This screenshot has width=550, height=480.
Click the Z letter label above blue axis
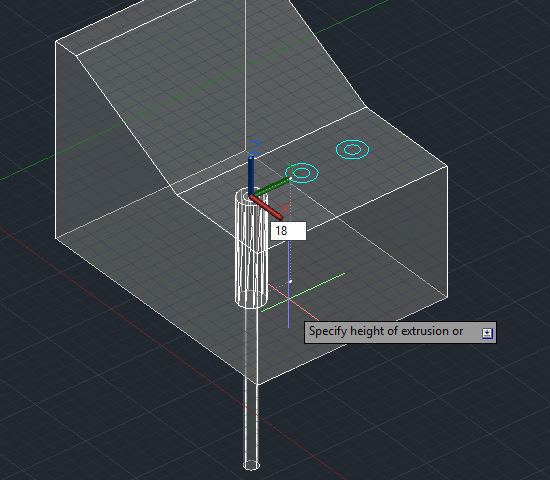pos(255,147)
